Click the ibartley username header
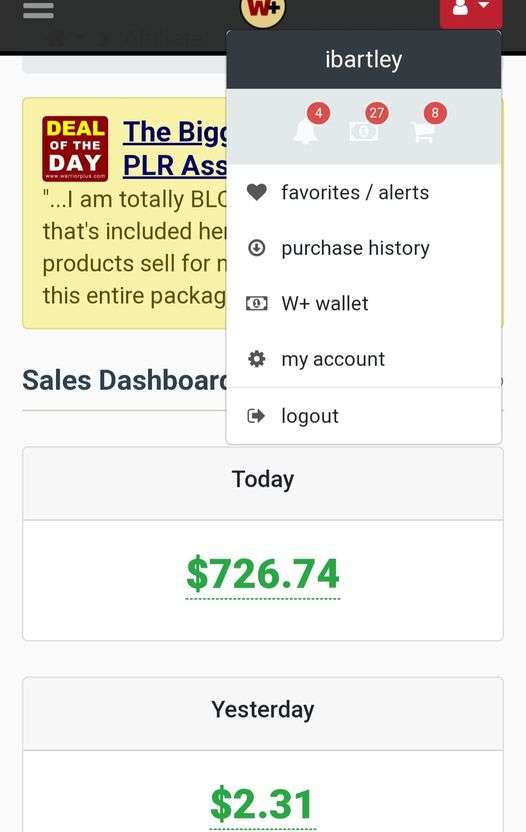The image size is (526, 832). 364,59
